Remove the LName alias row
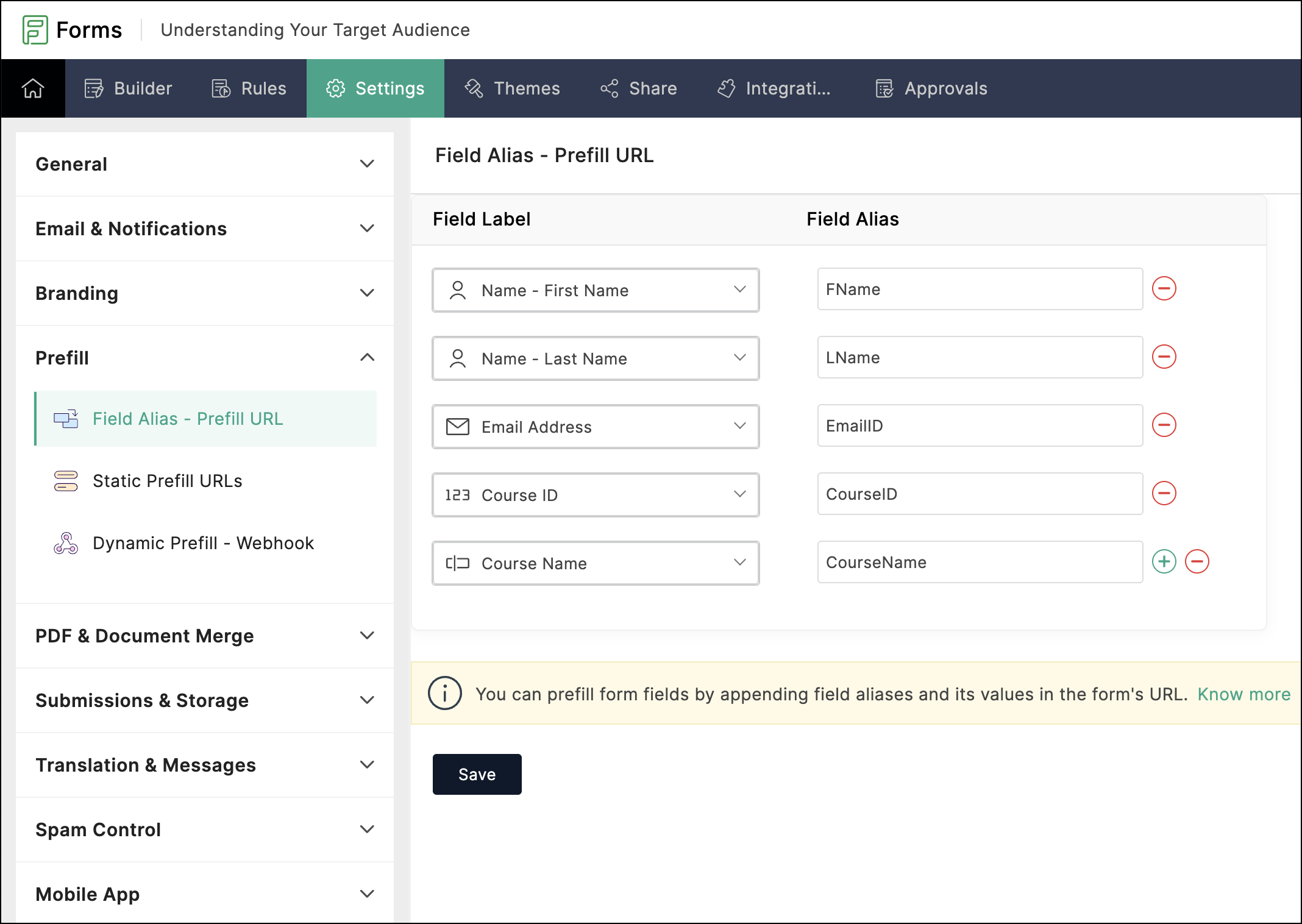The height and width of the screenshot is (924, 1302). (x=1164, y=357)
